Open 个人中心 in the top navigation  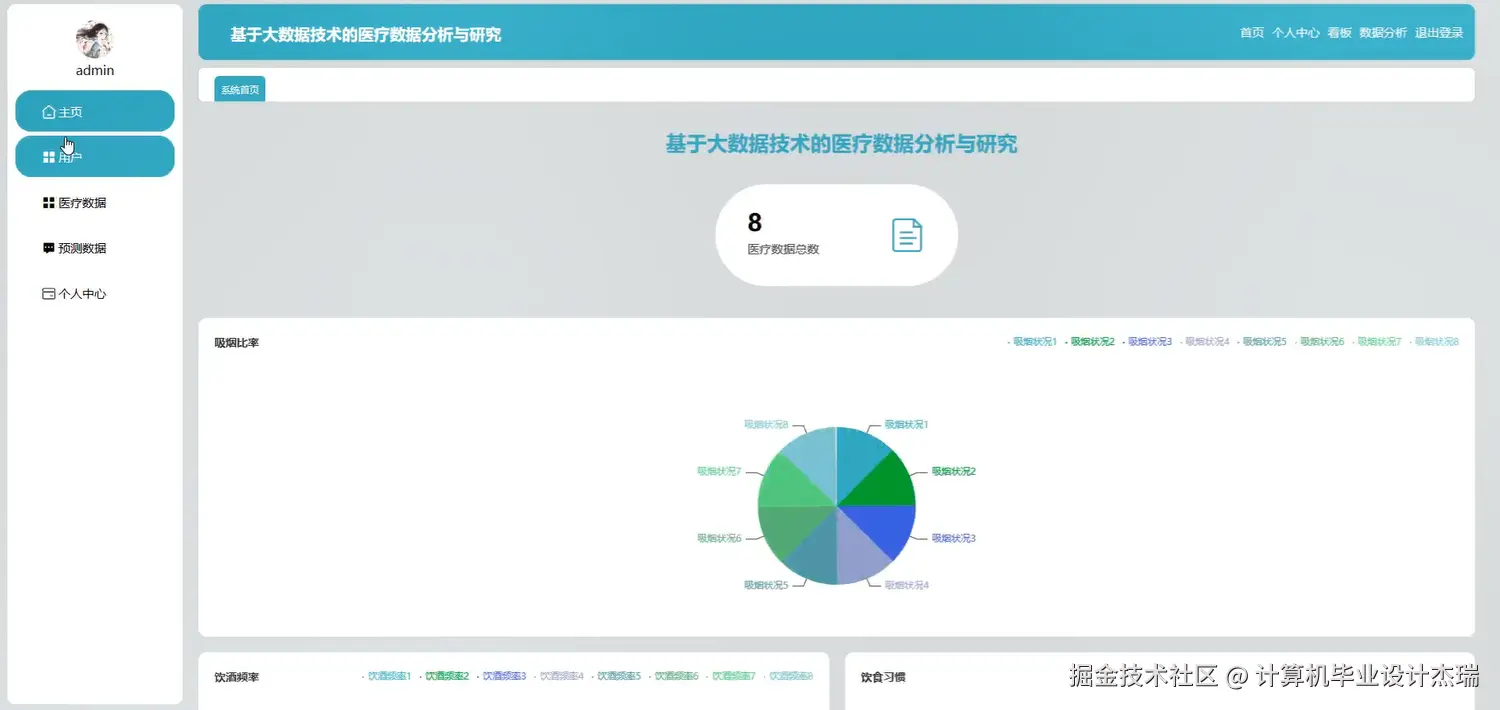coord(1296,33)
